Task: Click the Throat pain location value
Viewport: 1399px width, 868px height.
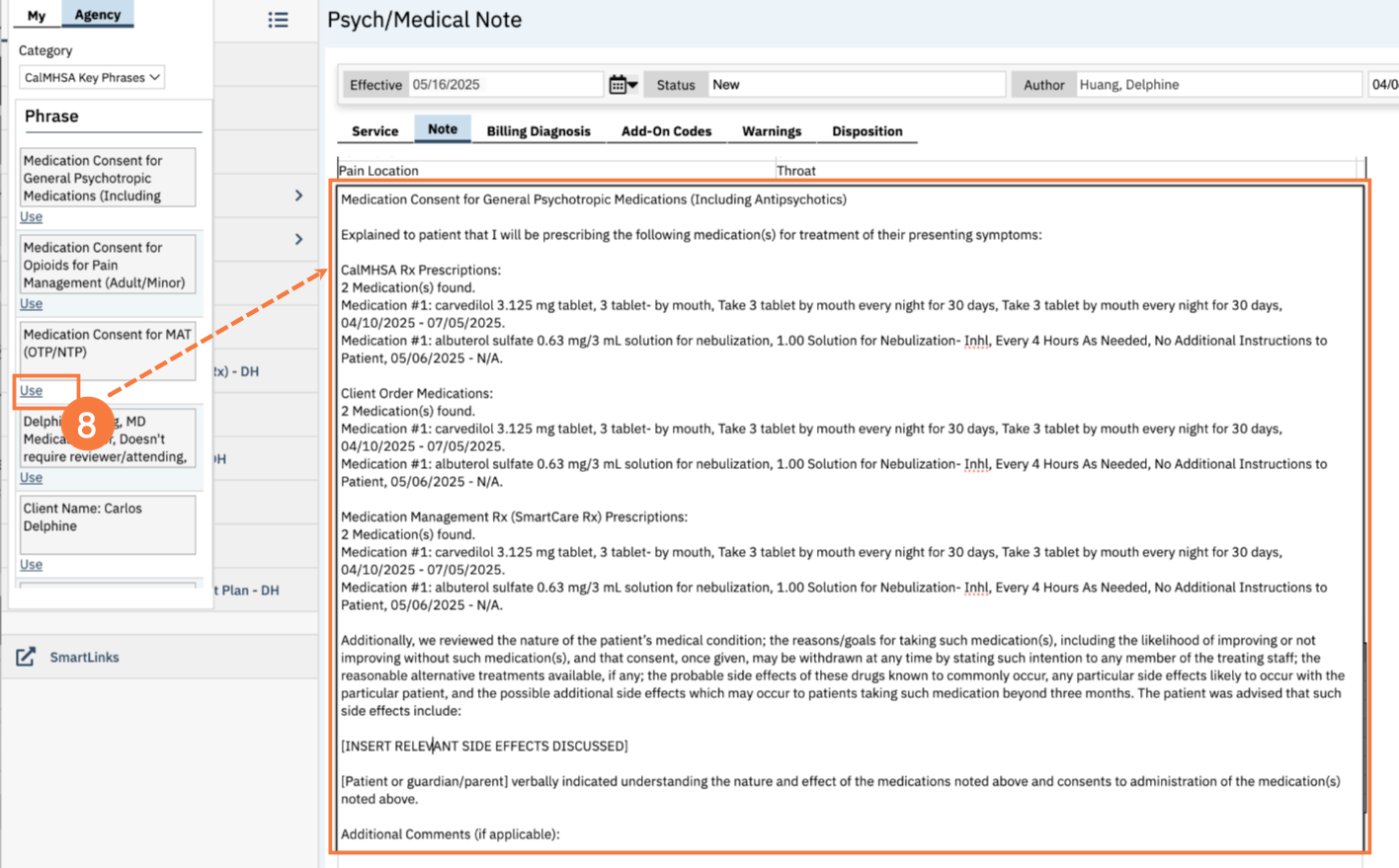Action: click(x=796, y=171)
